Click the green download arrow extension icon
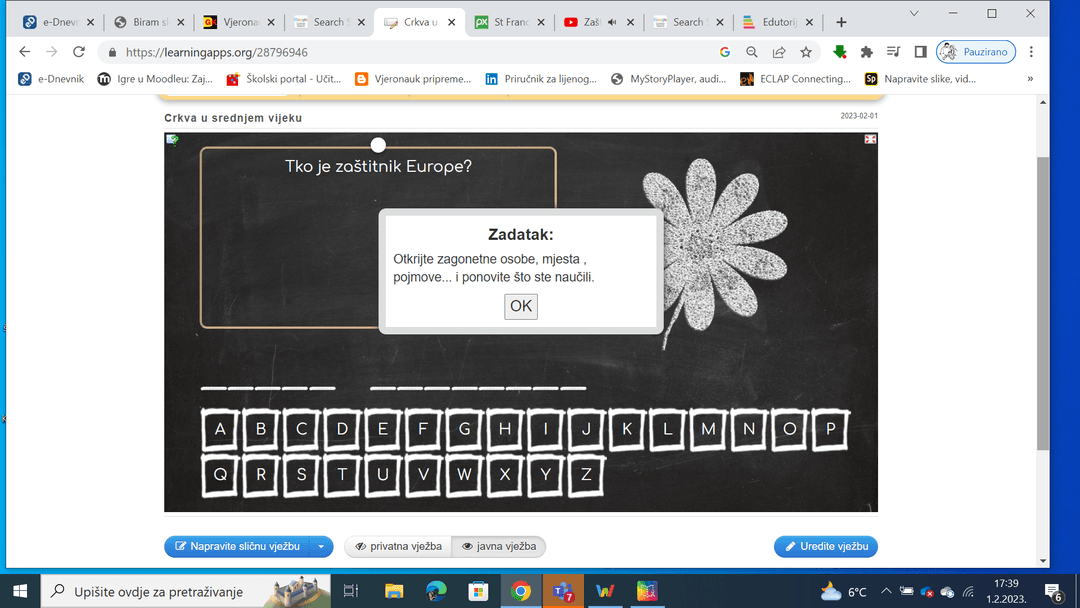1080x608 pixels. tap(840, 52)
